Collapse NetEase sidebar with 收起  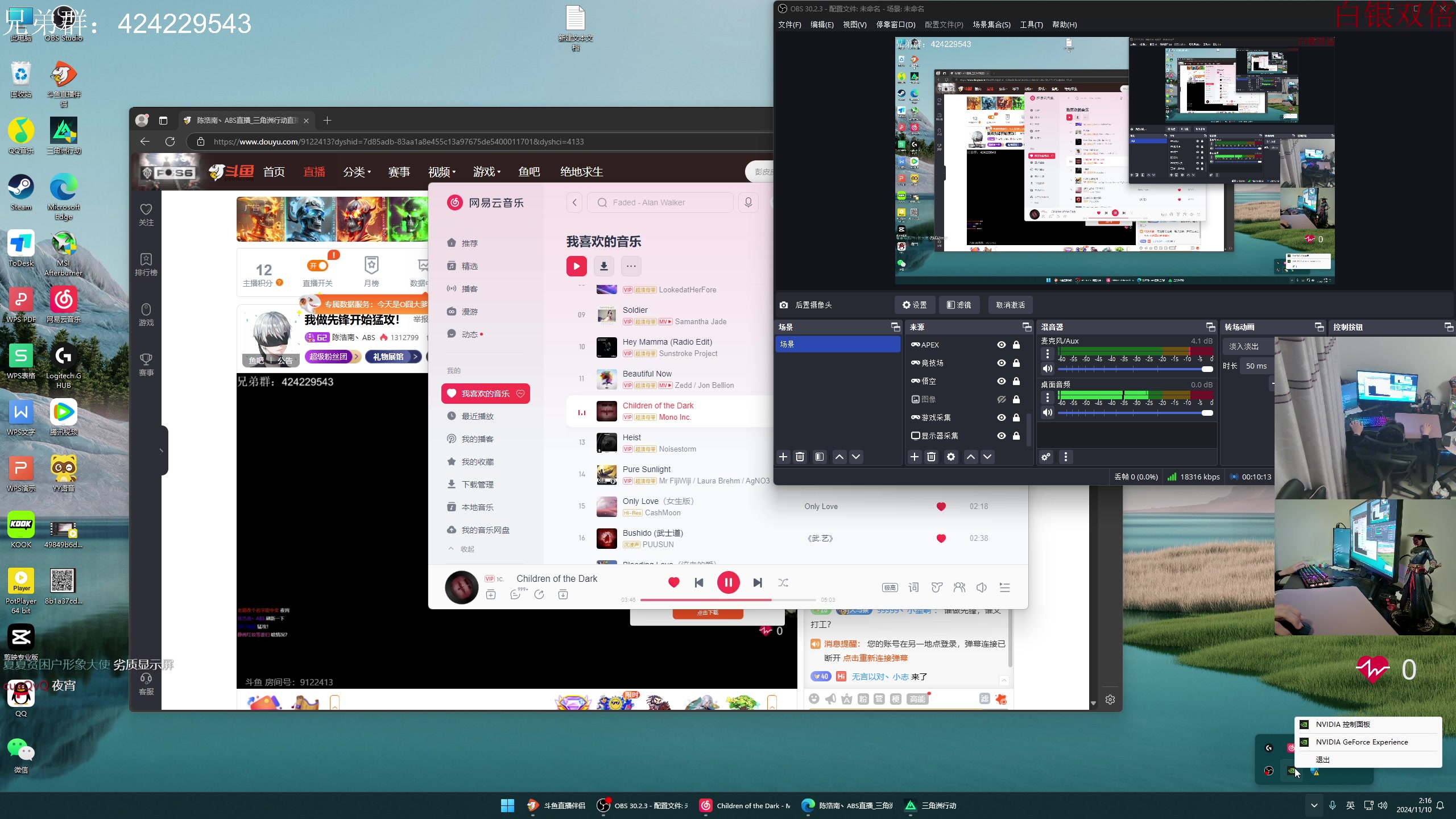(461, 549)
